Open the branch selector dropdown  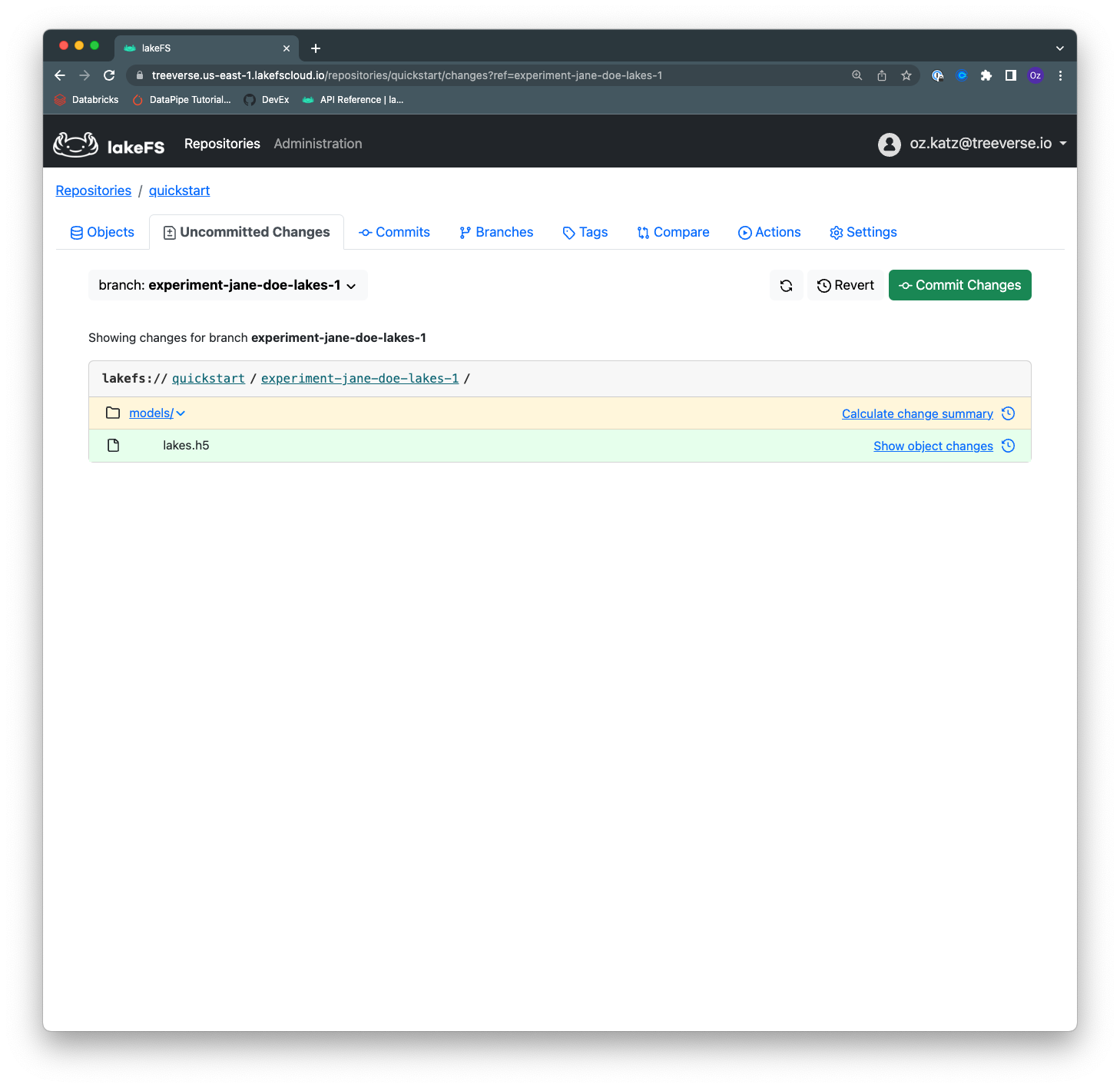(228, 285)
